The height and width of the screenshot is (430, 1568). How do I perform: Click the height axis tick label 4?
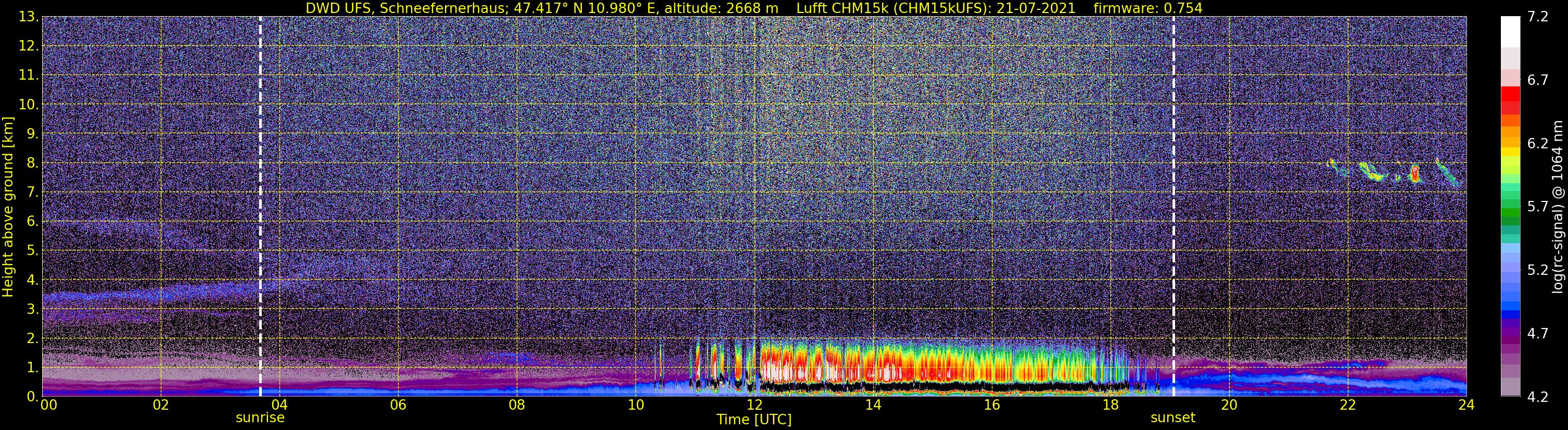(x=32, y=280)
